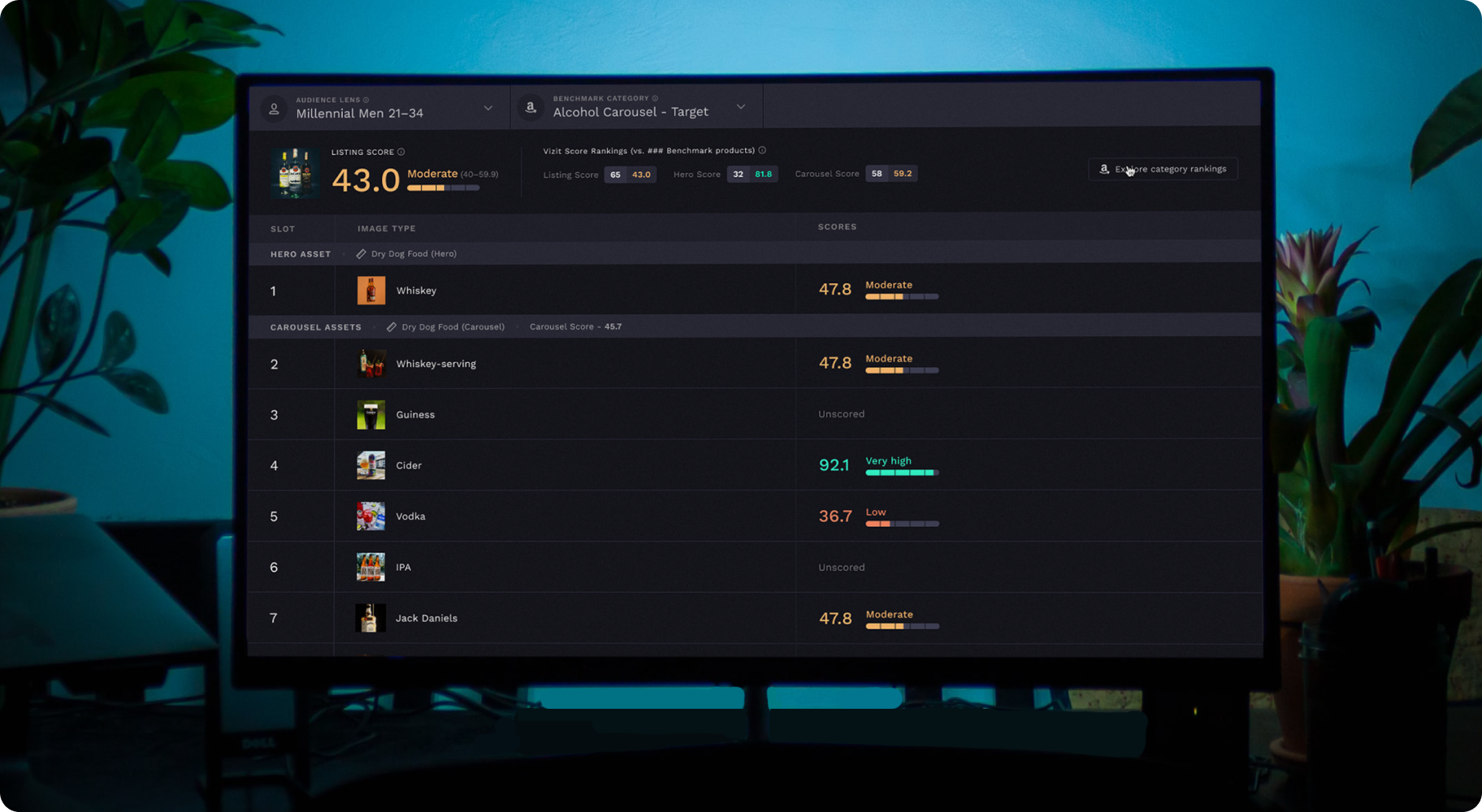Open the Alcohol Carousel - Target benchmark dropdown
Image resolution: width=1482 pixels, height=812 pixels.
point(740,106)
